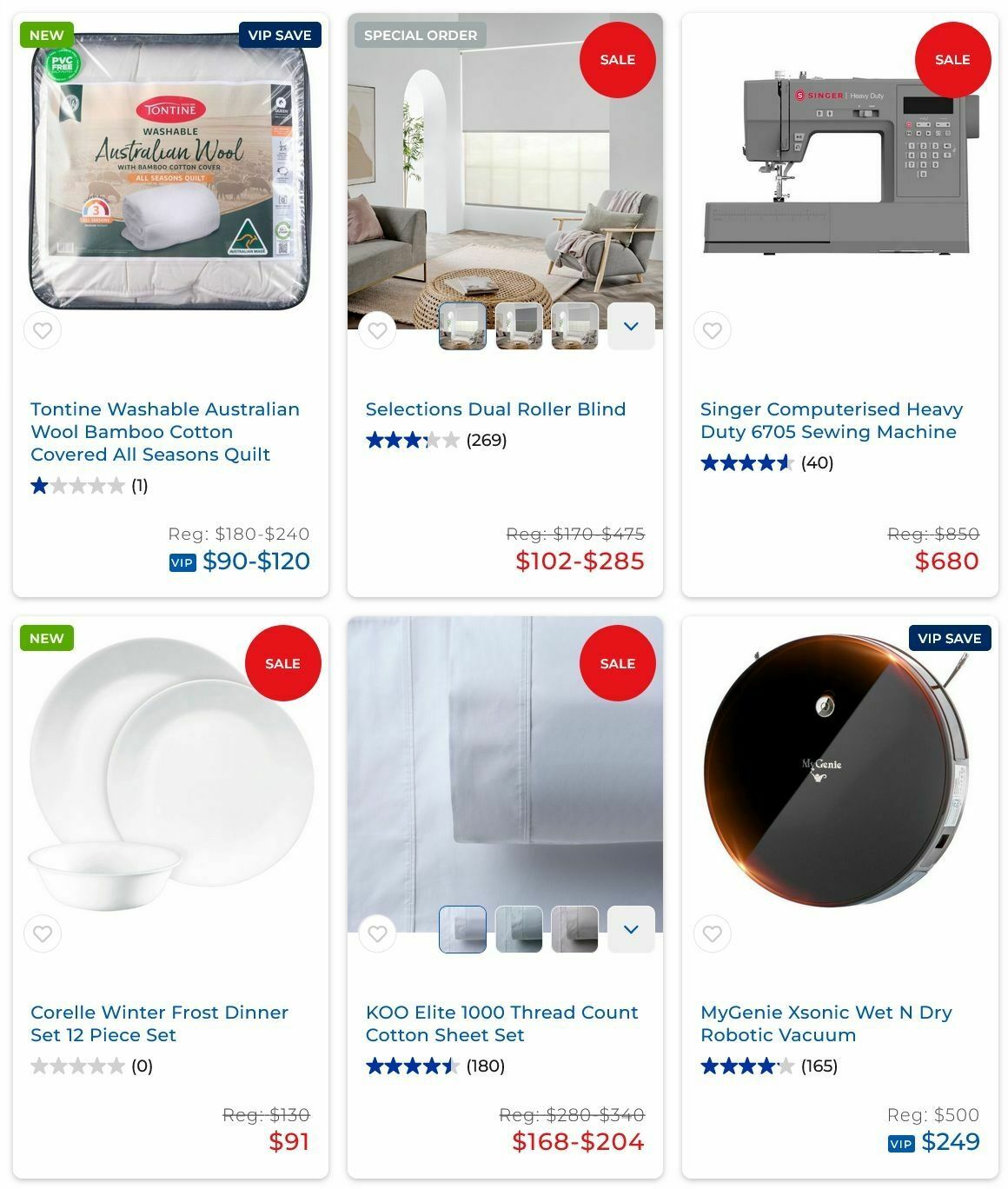Click the VIP SAVE badge on Tontine quilt

coord(280,35)
